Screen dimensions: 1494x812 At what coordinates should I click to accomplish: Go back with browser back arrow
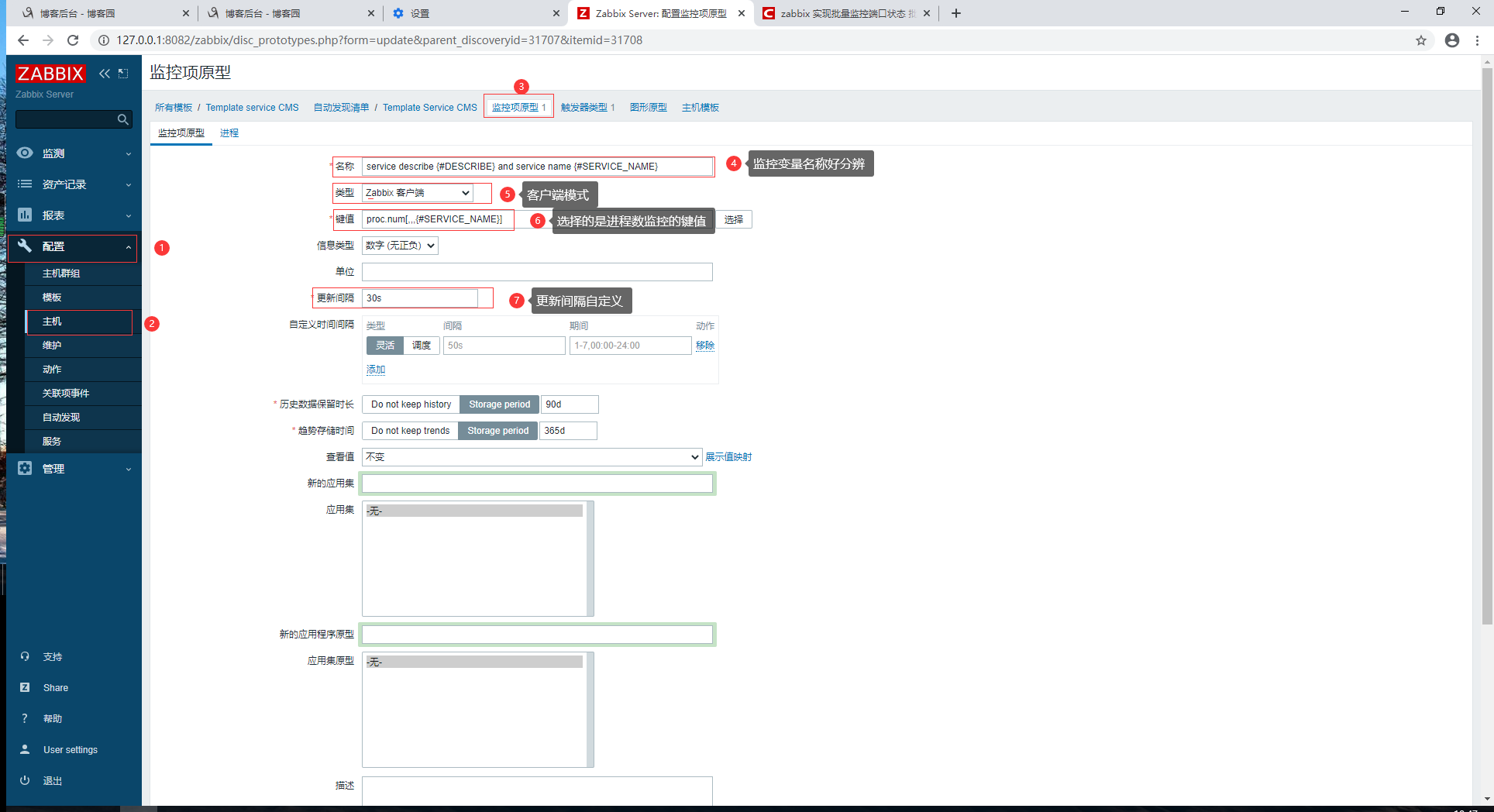(23, 40)
